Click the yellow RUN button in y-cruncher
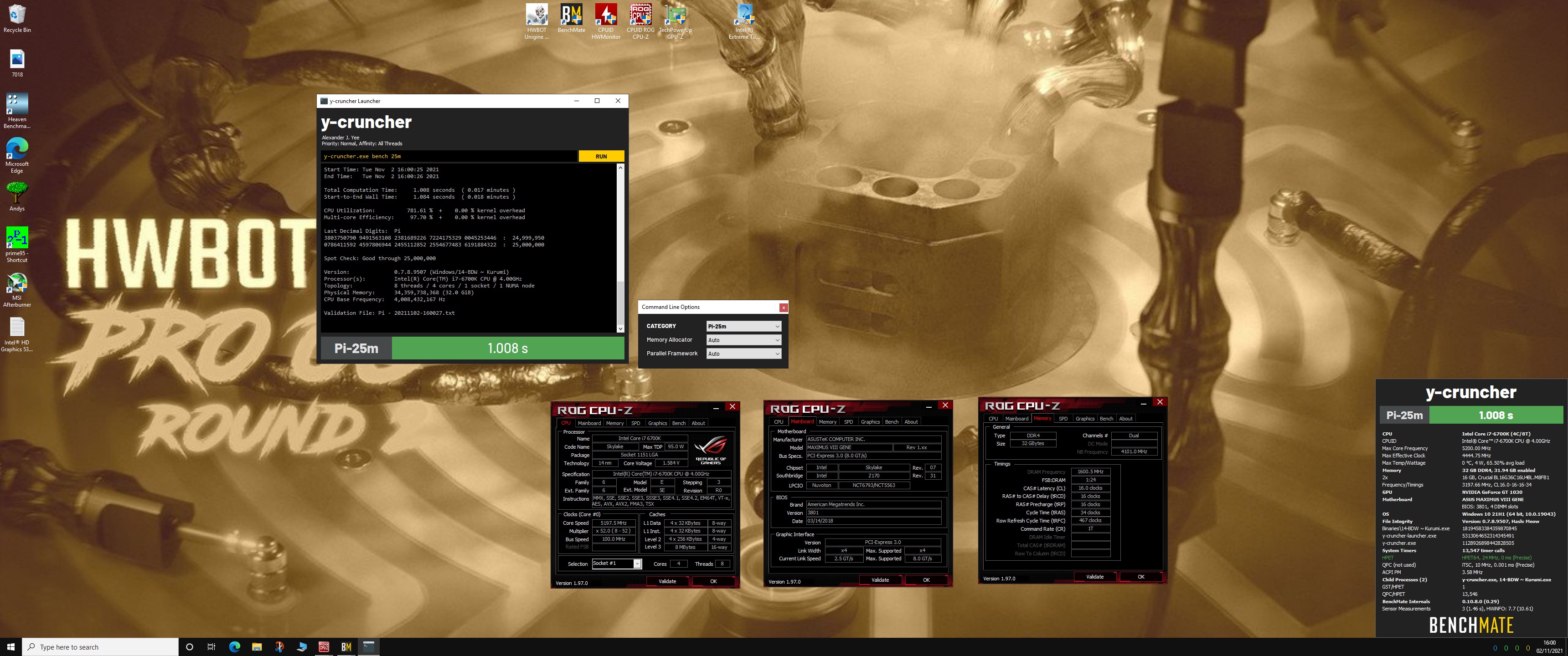1568x656 pixels. 601,156
